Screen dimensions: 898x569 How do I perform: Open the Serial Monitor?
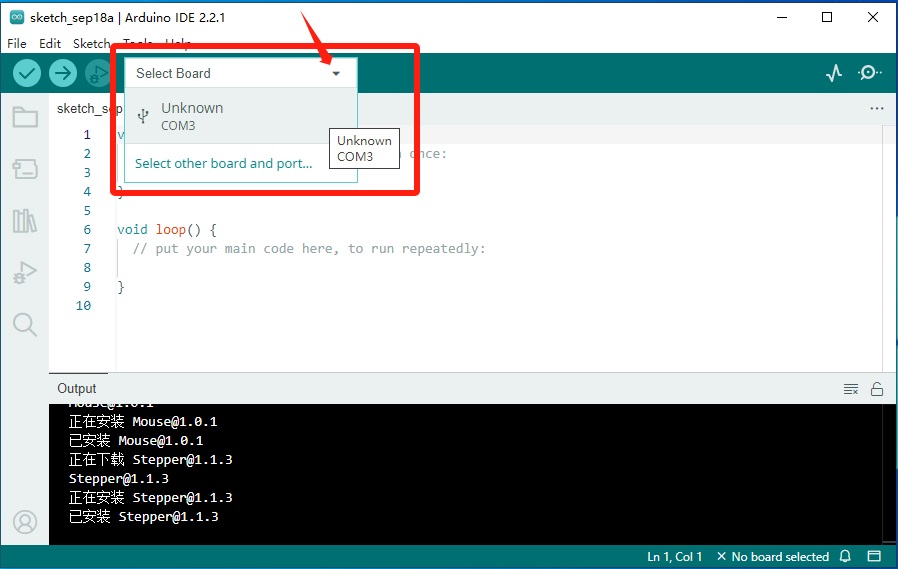869,73
